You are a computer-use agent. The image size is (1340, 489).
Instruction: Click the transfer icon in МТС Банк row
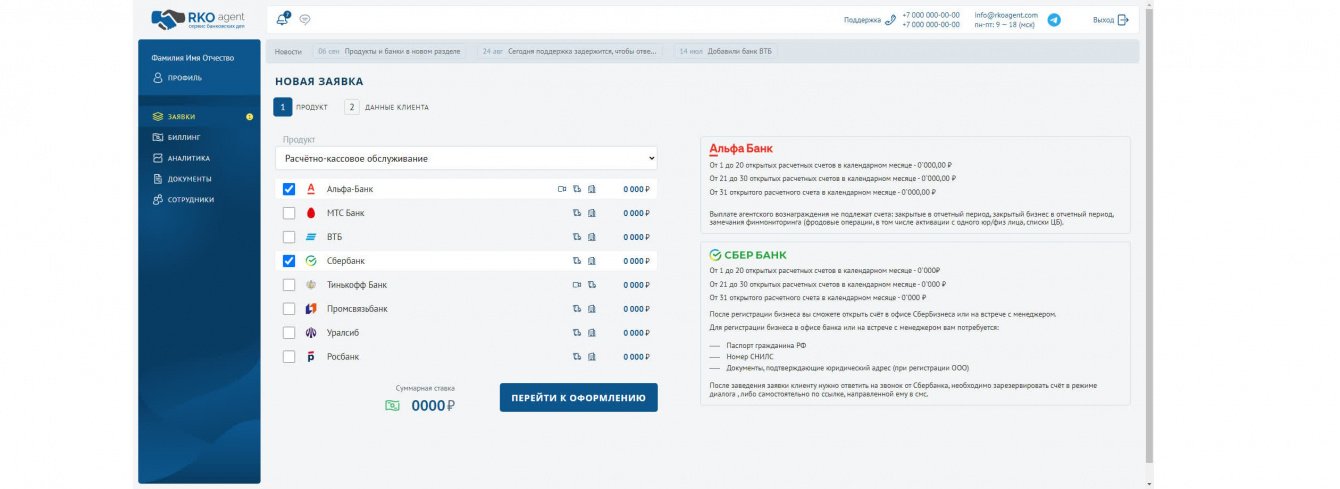[577, 213]
